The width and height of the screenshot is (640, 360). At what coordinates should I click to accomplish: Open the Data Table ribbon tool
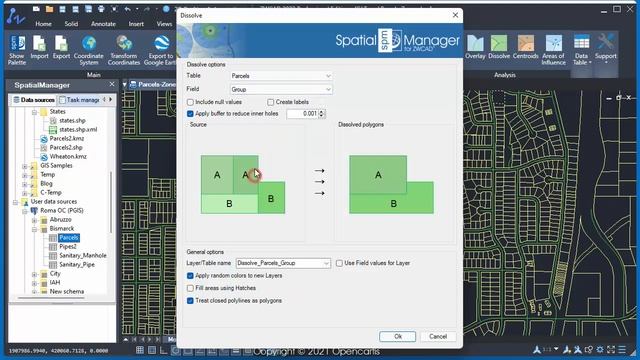[x=581, y=50]
